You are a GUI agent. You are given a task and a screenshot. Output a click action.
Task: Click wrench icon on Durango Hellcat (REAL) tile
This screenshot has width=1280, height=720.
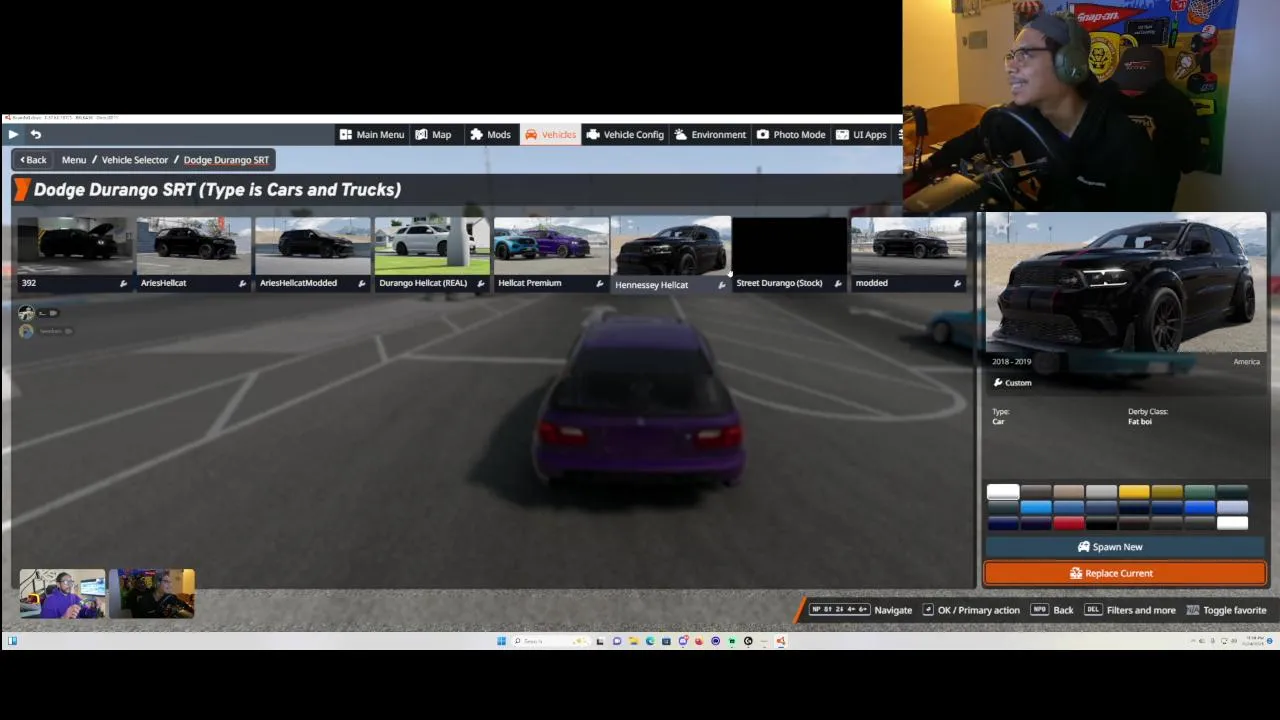point(481,284)
